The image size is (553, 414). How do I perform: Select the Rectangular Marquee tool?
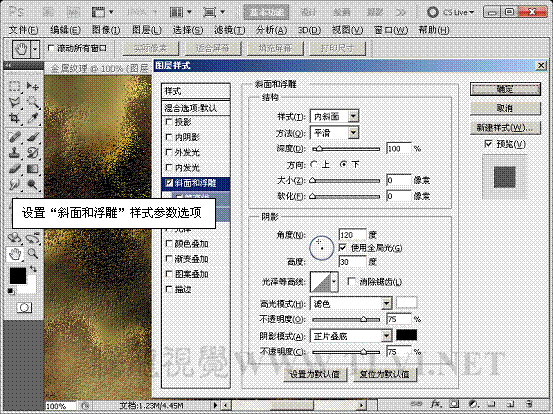tap(14, 86)
